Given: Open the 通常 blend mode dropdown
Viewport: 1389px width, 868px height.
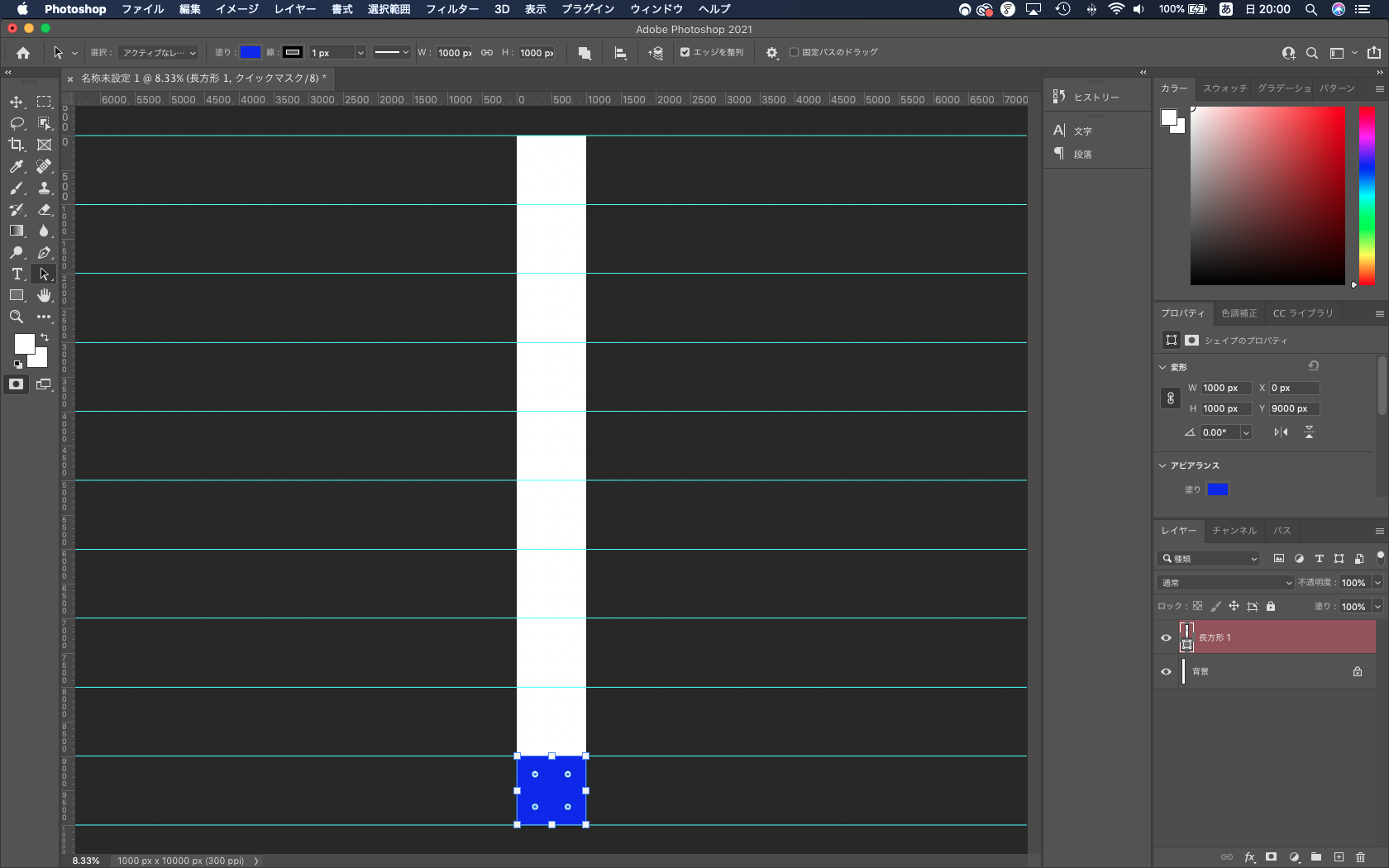Looking at the screenshot, I should (1224, 583).
